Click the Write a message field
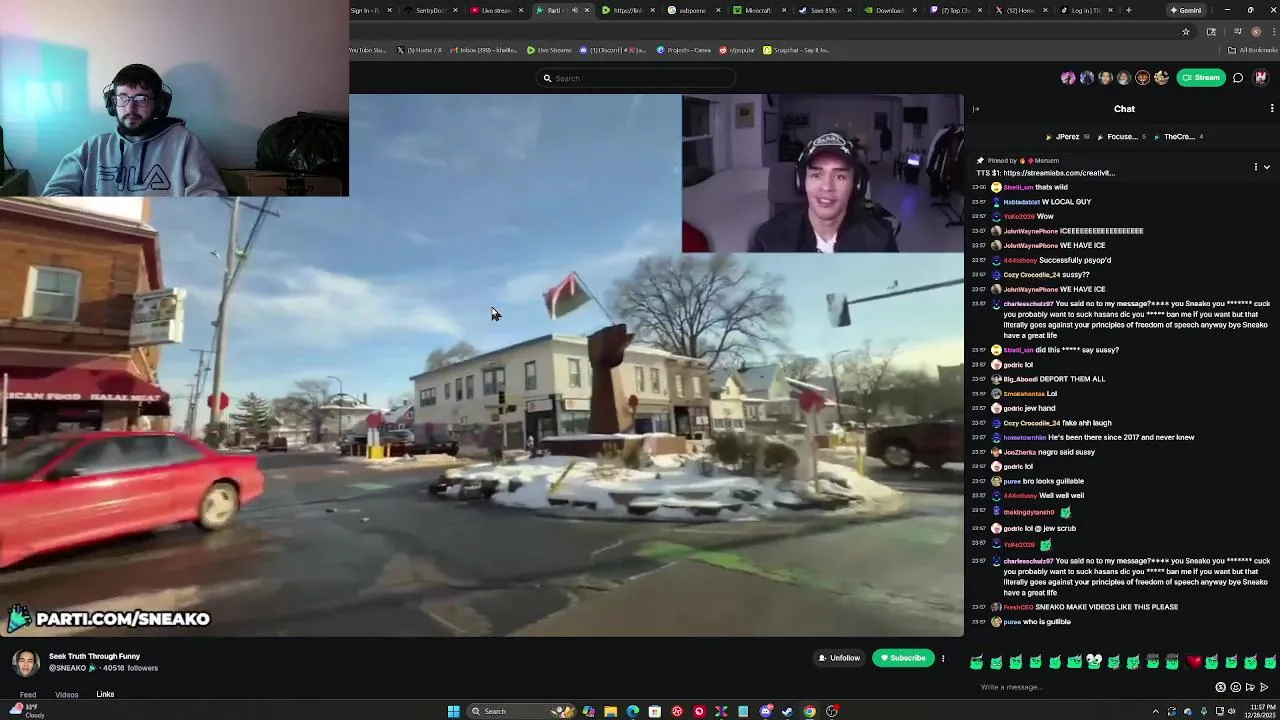The height and width of the screenshot is (720, 1280). [x=1090, y=687]
